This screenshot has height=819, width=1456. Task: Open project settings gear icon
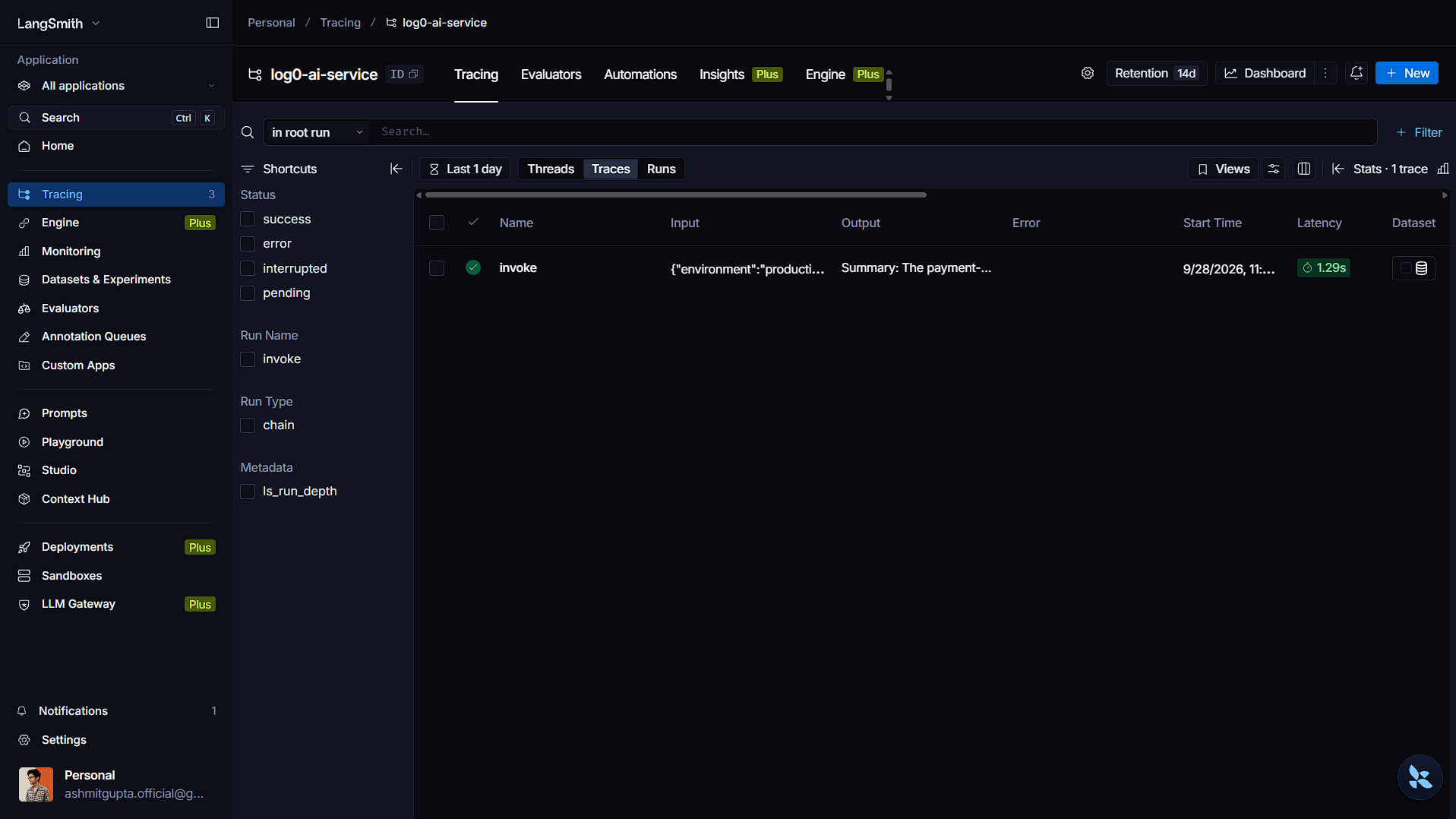coord(1088,74)
